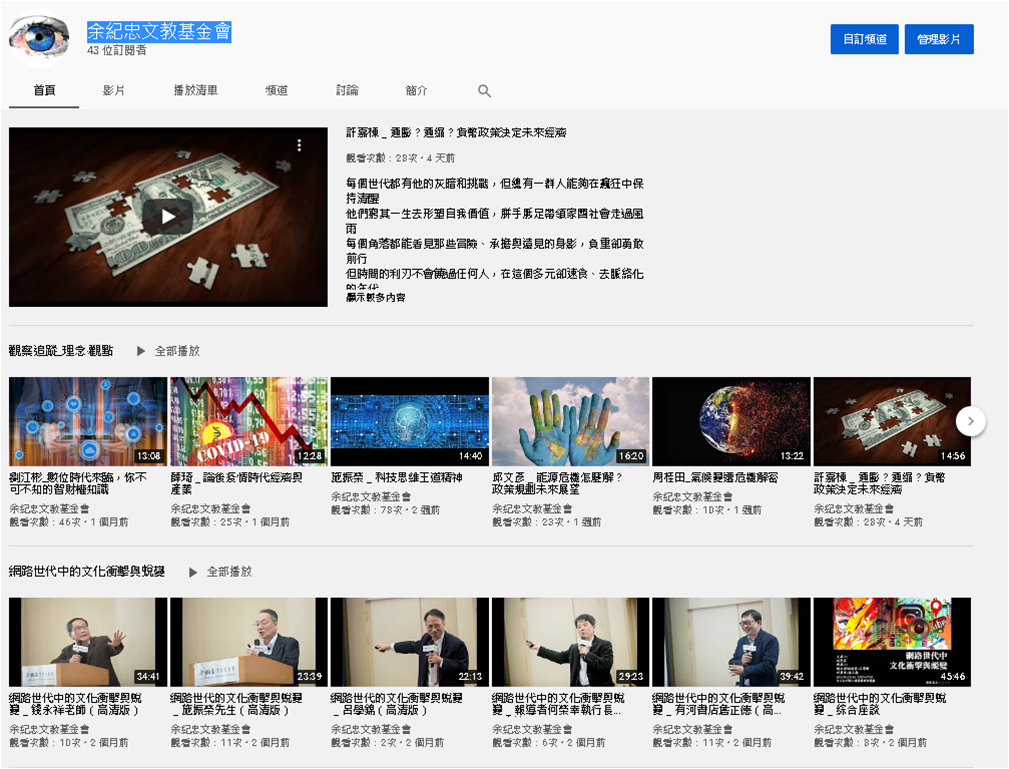Screen dimensions: 1009x769
Task: Open video title 報導者何榮幸執行長
Action: (558, 704)
